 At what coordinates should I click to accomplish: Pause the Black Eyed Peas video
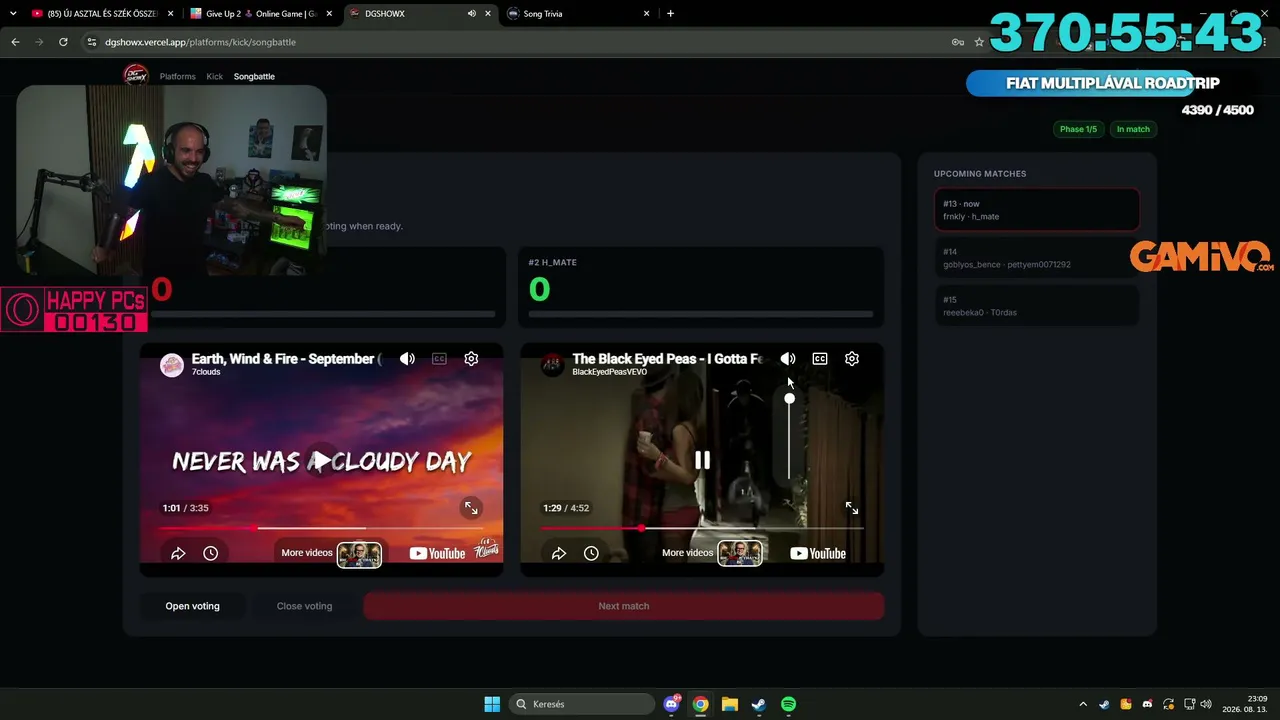[702, 460]
